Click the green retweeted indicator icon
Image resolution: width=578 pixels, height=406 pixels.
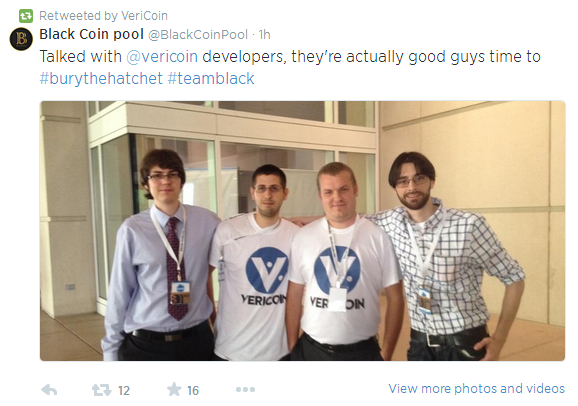(26, 16)
